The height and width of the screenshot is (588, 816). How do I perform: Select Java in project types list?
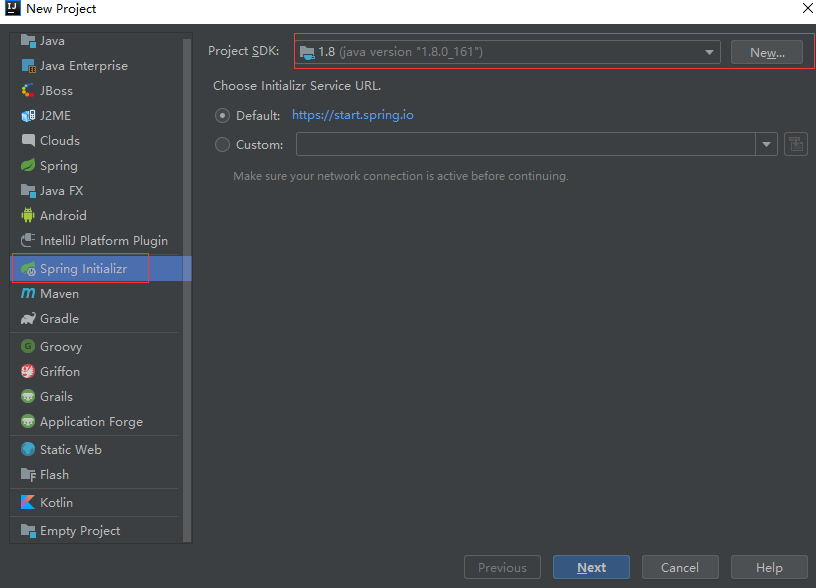[x=96, y=41]
